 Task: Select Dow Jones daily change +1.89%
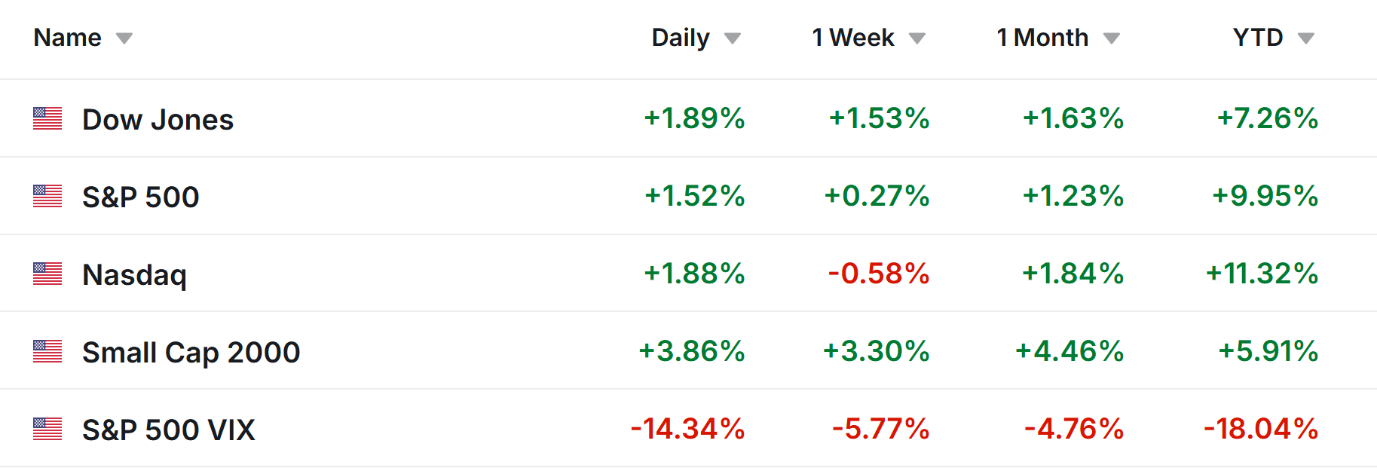(x=695, y=119)
